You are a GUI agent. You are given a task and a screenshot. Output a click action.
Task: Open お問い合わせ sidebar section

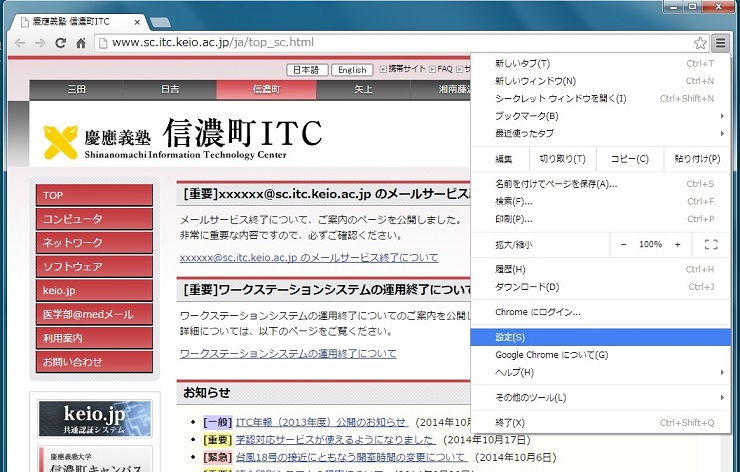tap(94, 362)
